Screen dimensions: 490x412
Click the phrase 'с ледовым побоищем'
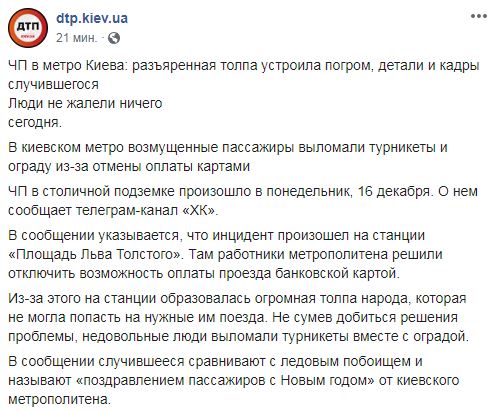340,361
